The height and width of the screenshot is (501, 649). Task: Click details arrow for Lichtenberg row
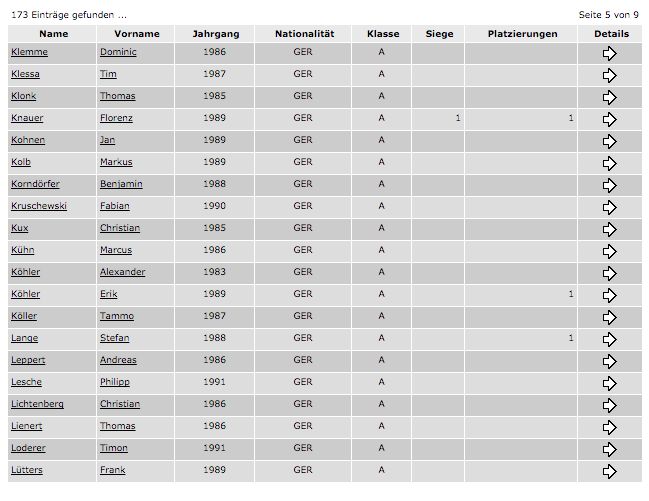[610, 405]
